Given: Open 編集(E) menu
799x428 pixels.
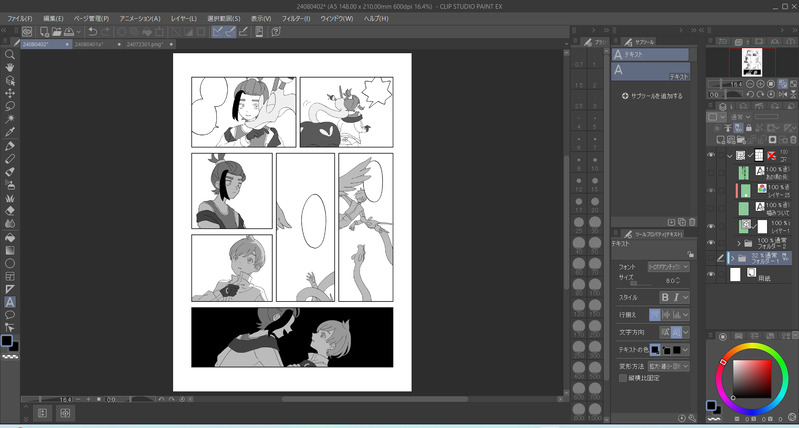Looking at the screenshot, I should 52,18.
